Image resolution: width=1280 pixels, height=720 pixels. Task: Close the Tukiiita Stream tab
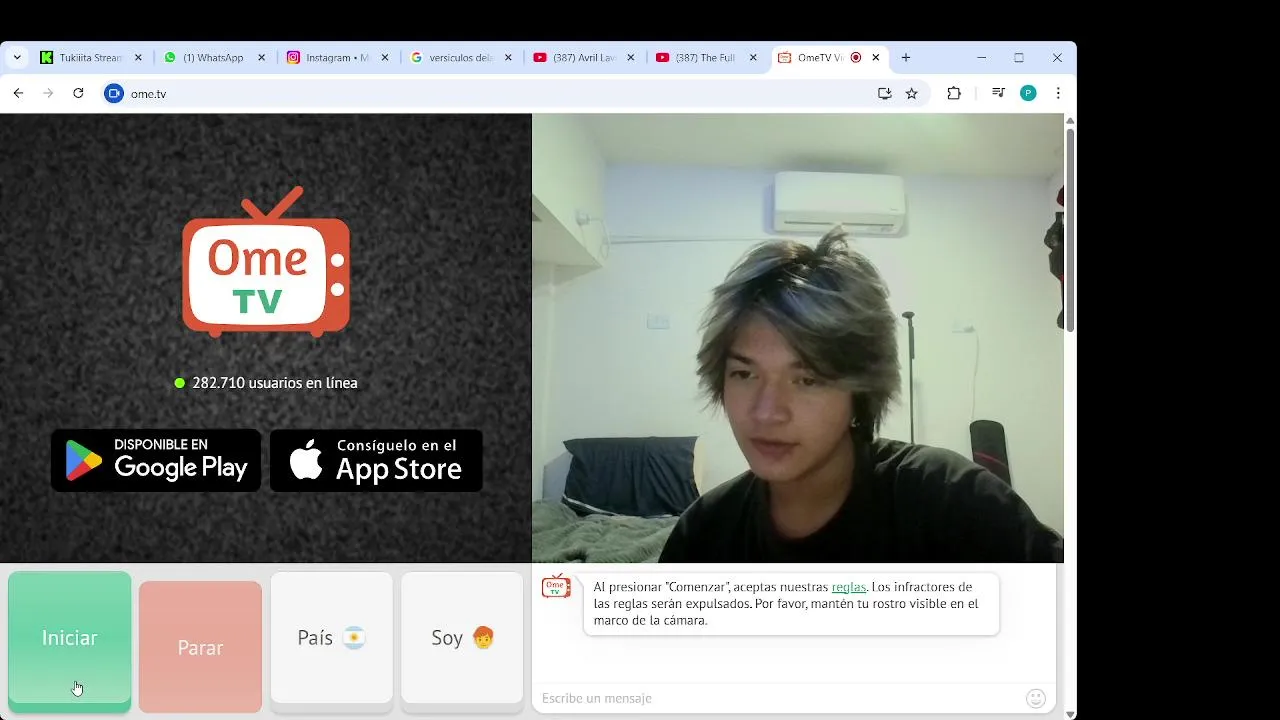138,58
